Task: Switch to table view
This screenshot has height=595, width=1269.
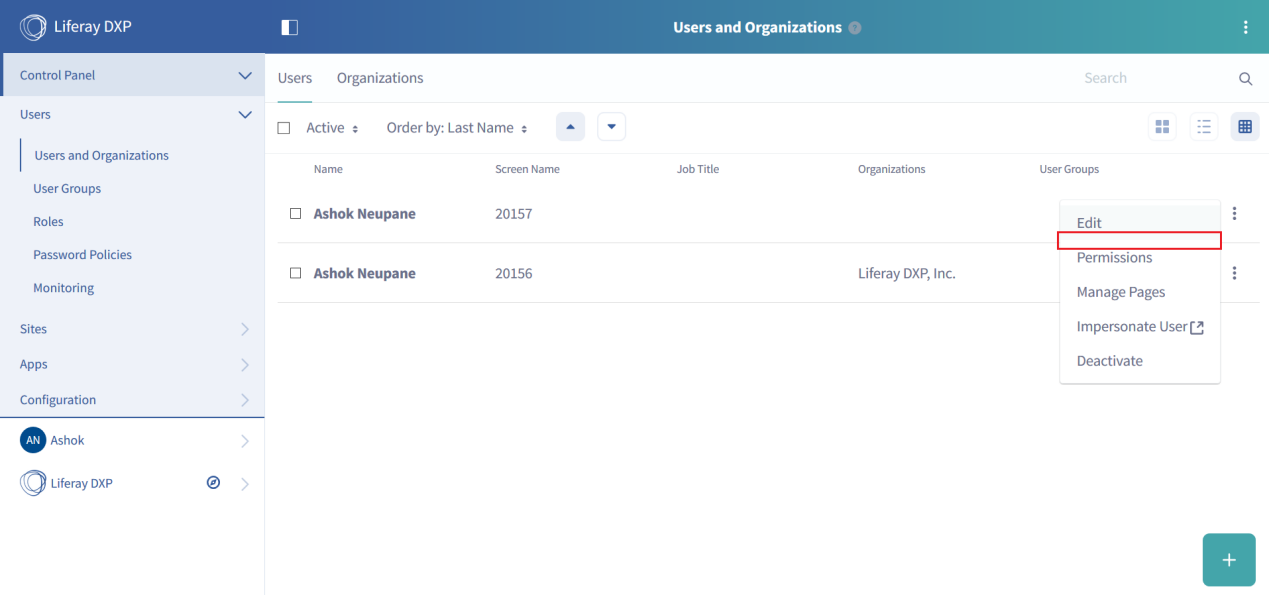Action: click(x=1245, y=127)
